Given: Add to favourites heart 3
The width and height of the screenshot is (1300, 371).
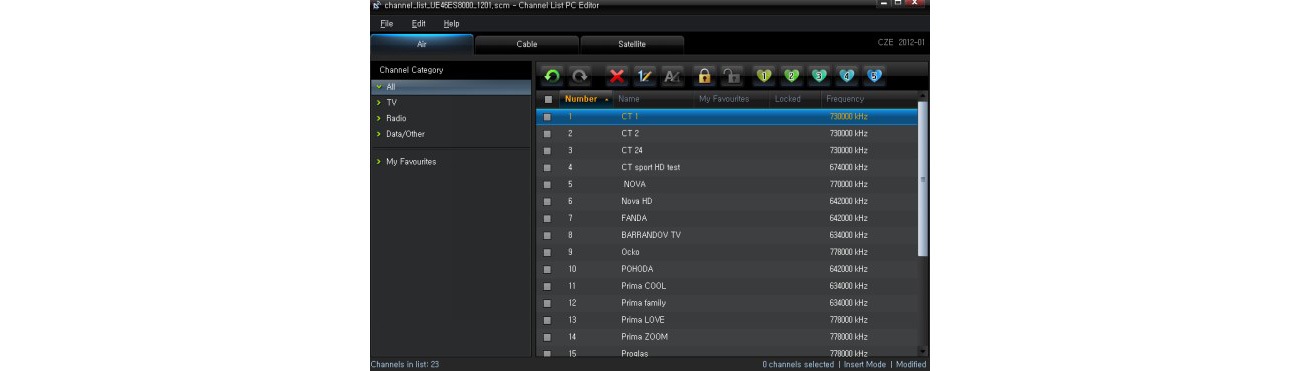Looking at the screenshot, I should tap(819, 76).
